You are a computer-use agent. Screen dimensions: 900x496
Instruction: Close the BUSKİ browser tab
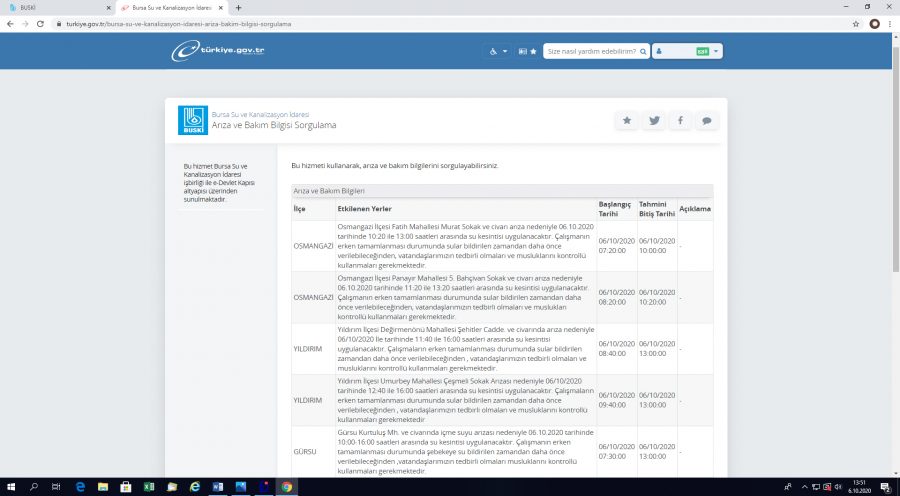tap(108, 8)
